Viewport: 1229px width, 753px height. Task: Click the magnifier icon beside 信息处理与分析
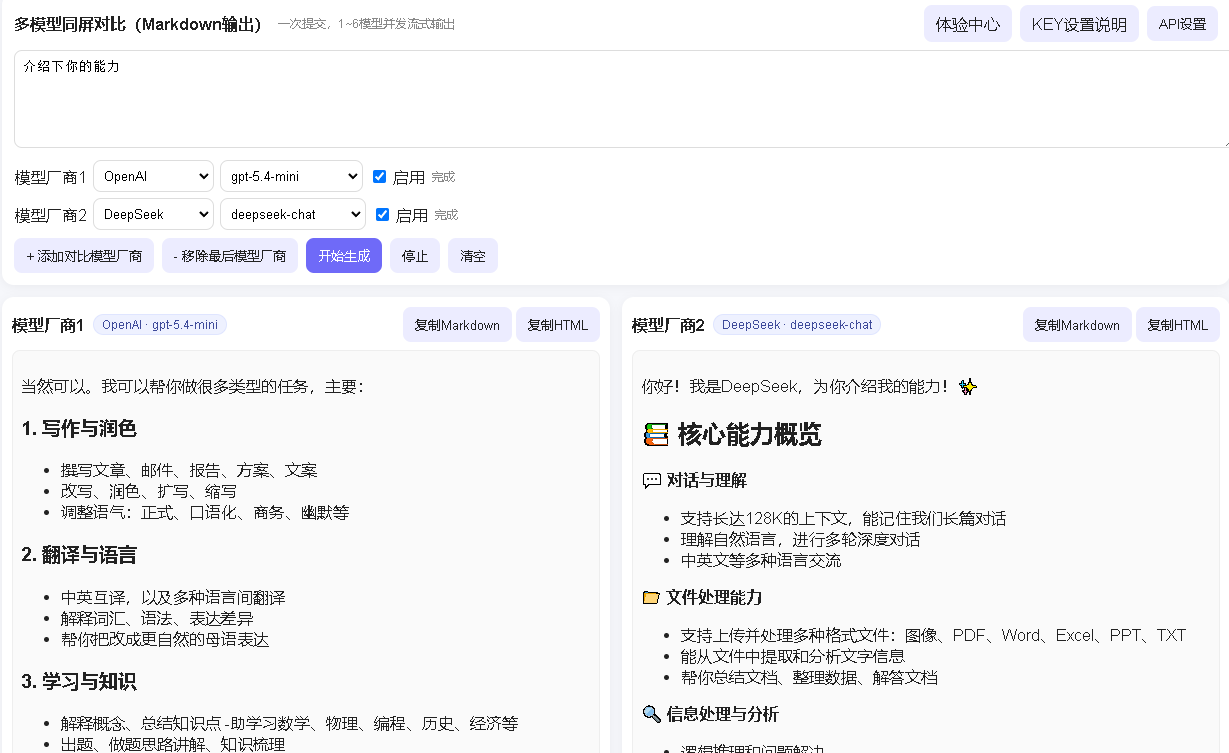click(651, 714)
